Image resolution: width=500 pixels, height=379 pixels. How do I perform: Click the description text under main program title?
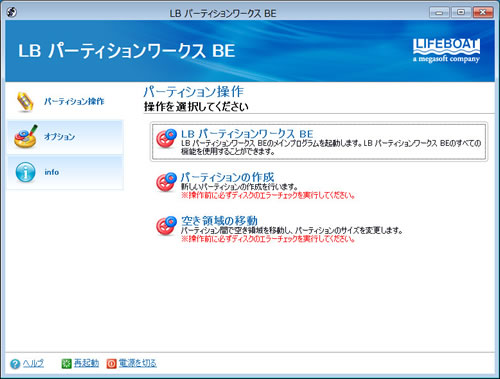click(x=331, y=147)
